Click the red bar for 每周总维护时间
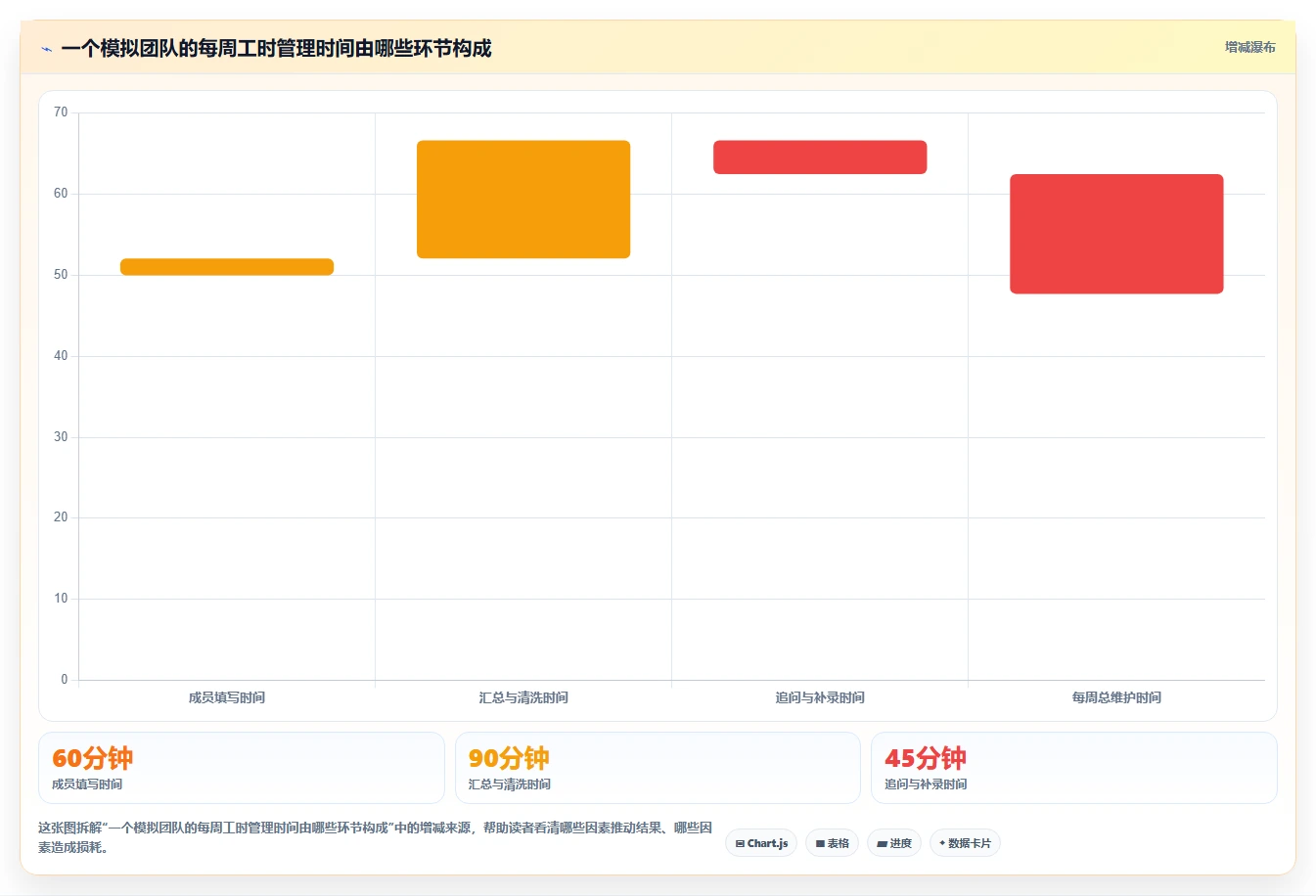1316x896 pixels. click(x=1116, y=234)
